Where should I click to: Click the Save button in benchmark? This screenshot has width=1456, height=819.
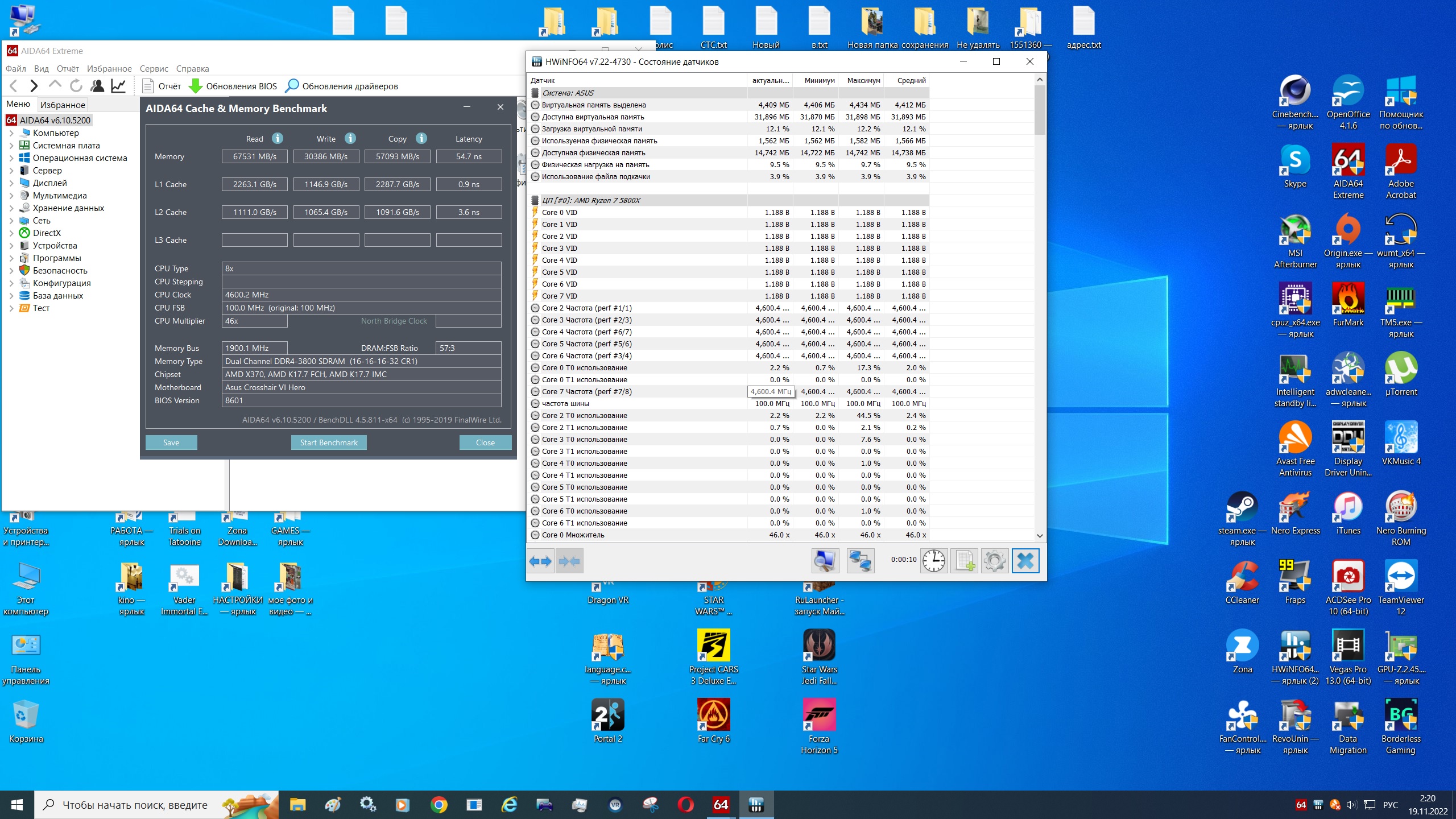point(171,442)
